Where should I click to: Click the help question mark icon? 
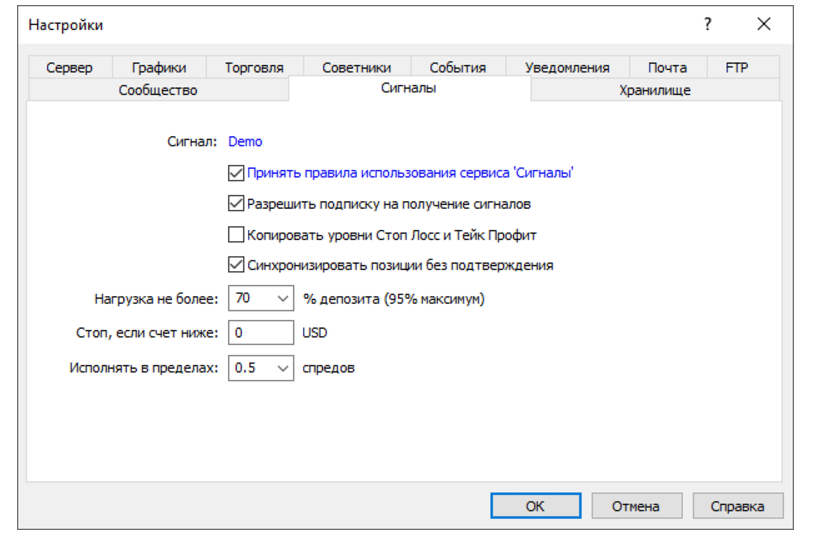point(708,25)
